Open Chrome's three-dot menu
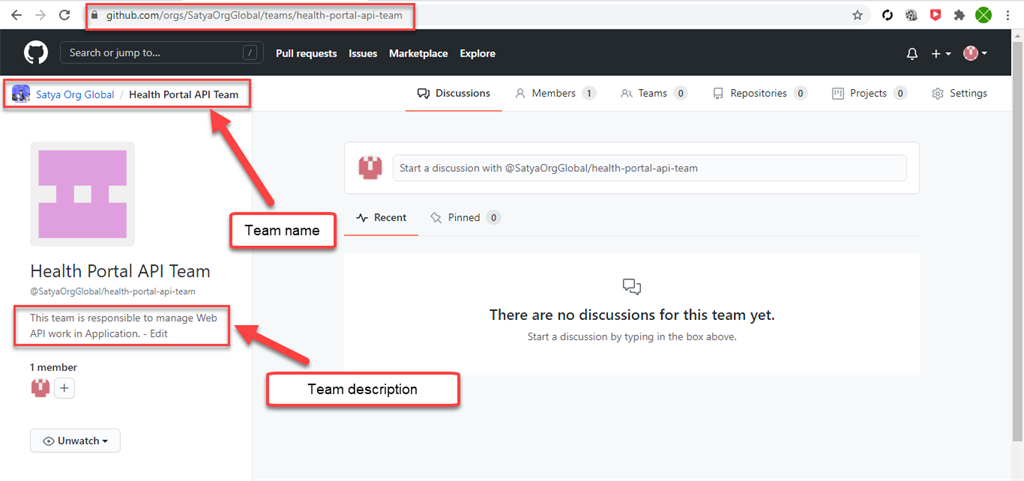1024x481 pixels. (1008, 15)
